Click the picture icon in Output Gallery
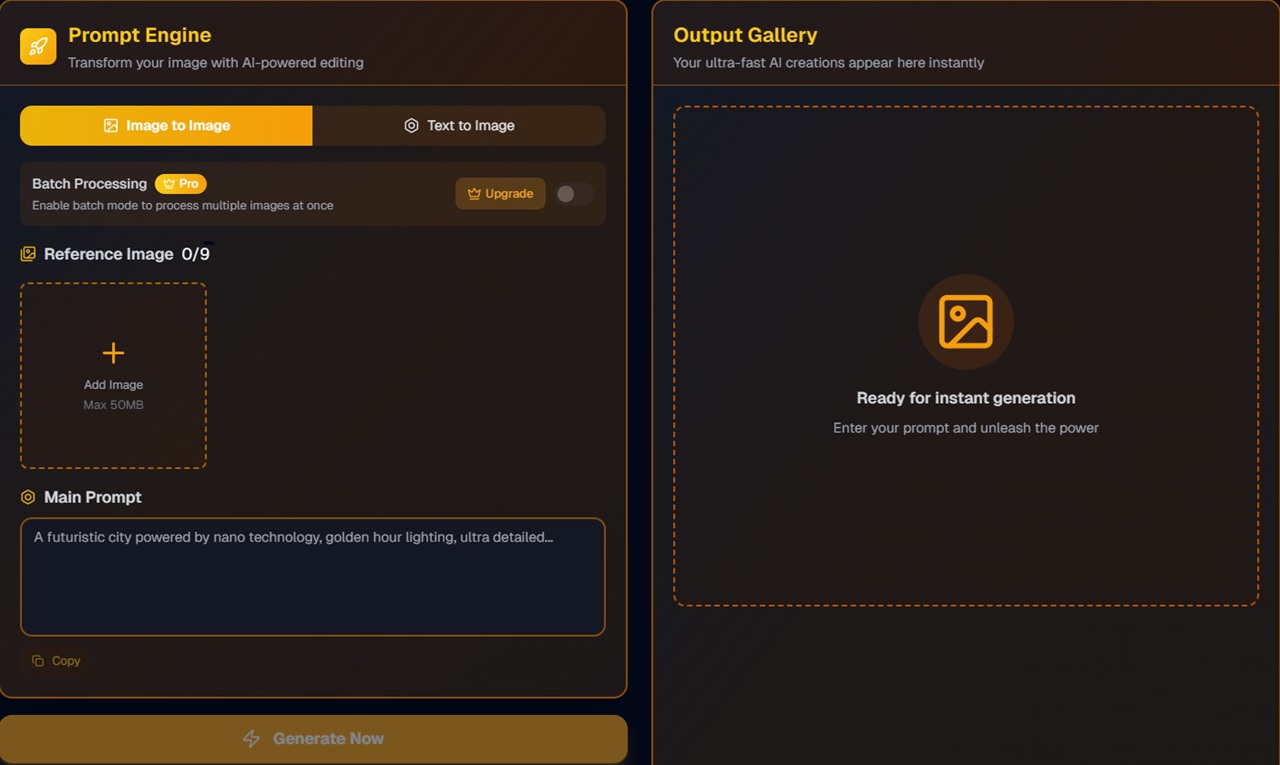 point(965,322)
